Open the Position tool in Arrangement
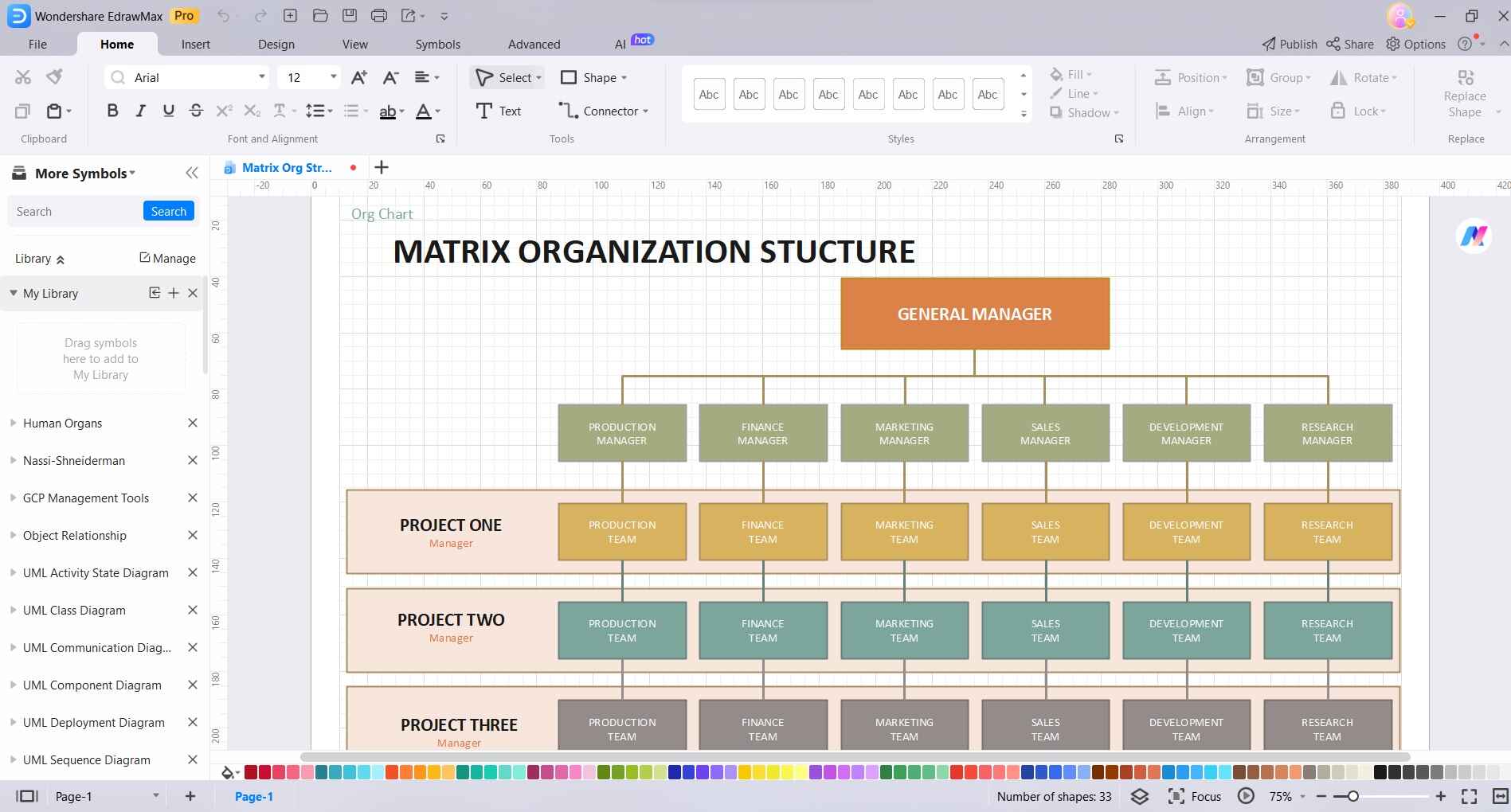Screen dimensions: 1511x812 (x=1190, y=77)
